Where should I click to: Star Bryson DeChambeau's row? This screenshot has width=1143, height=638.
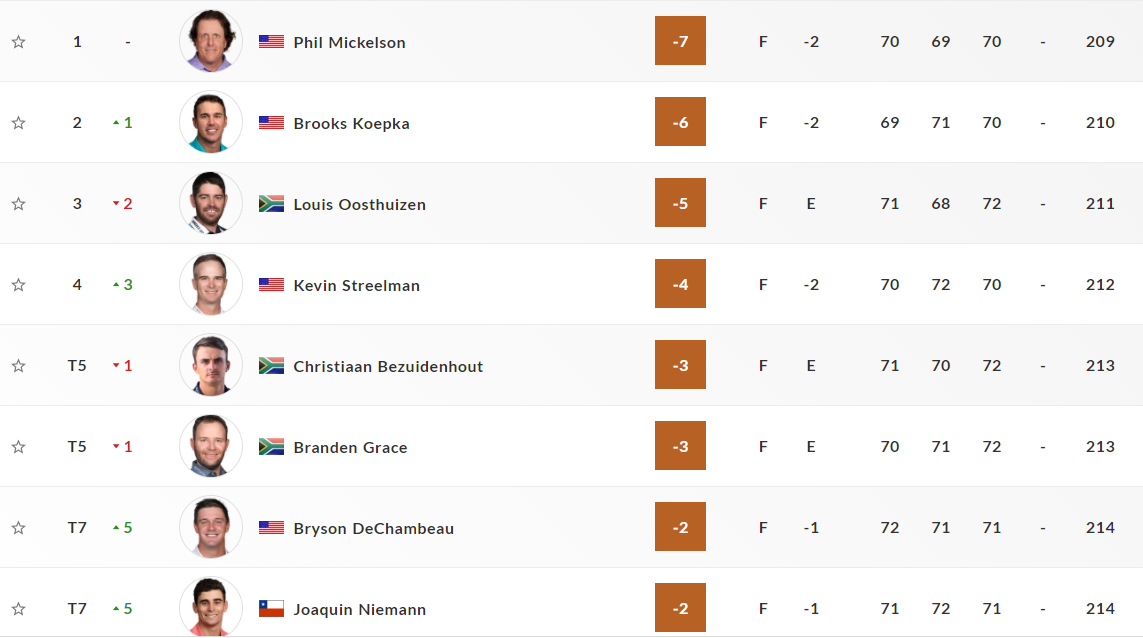coord(18,528)
